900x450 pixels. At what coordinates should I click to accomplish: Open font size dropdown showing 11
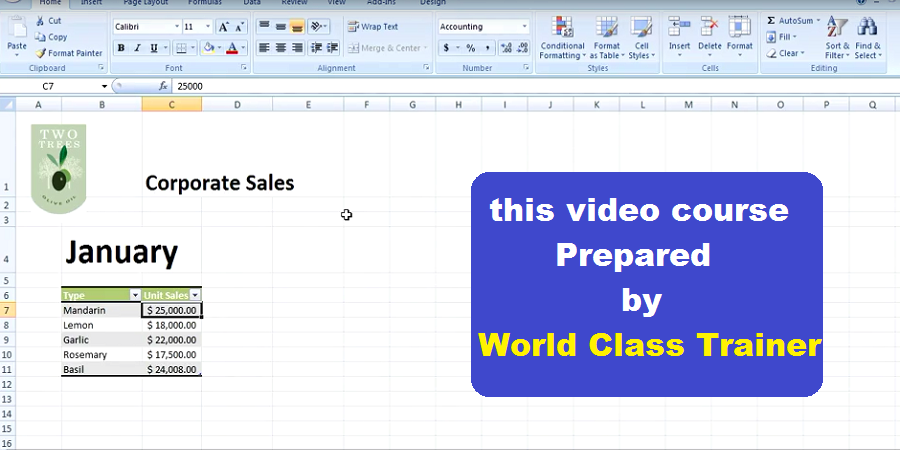click(208, 27)
